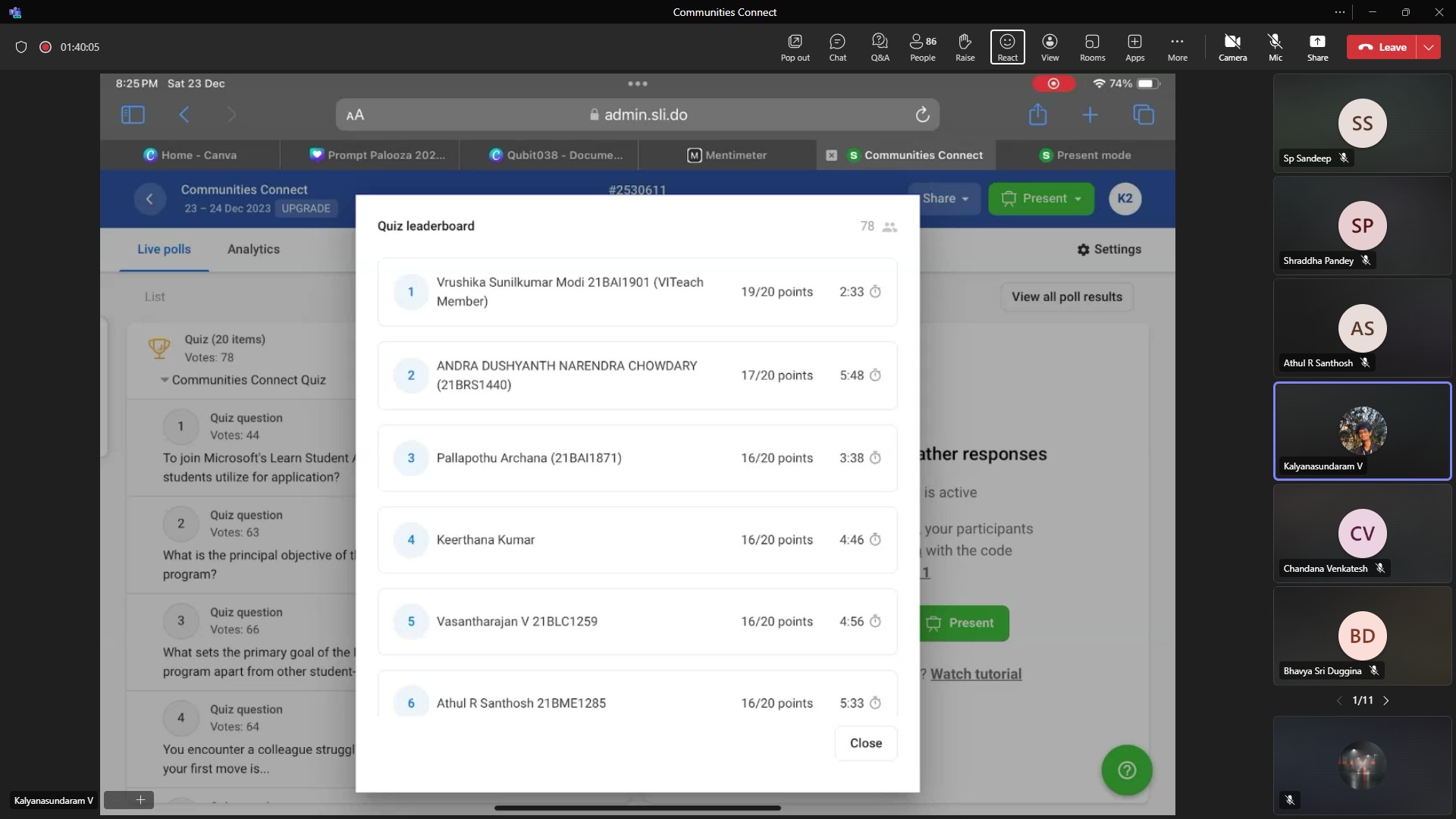The image size is (1456, 819).
Task: Turn on the Camera
Action: pyautogui.click(x=1232, y=47)
